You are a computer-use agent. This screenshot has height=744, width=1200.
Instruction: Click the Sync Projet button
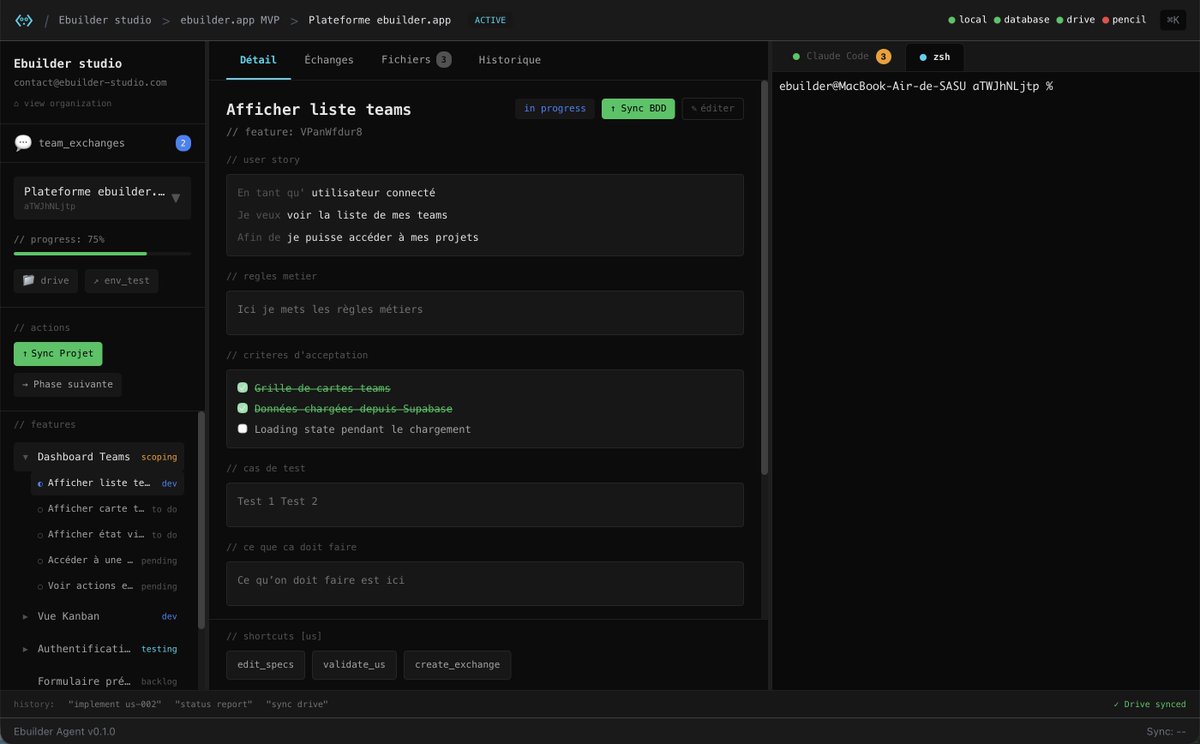(x=58, y=354)
